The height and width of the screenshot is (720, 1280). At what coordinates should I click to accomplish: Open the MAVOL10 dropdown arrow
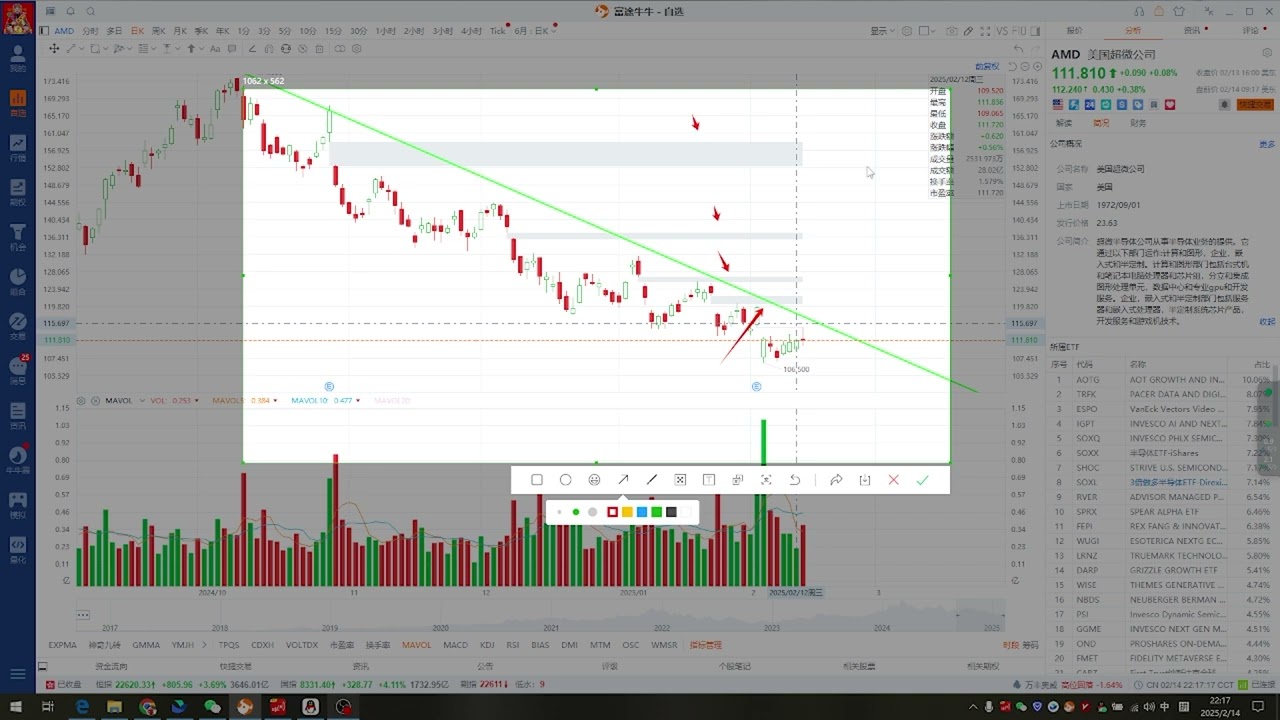pyautogui.click(x=358, y=401)
